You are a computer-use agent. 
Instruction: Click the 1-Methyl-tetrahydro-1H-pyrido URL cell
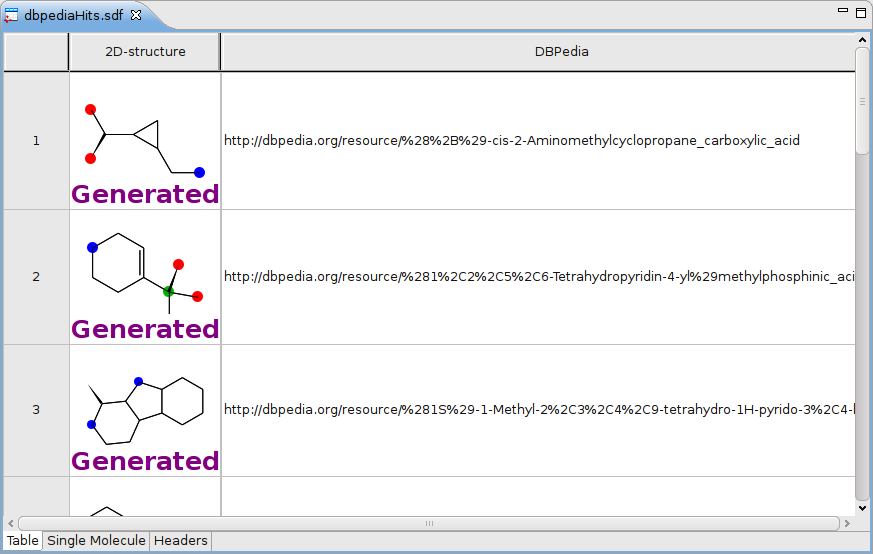tap(538, 410)
